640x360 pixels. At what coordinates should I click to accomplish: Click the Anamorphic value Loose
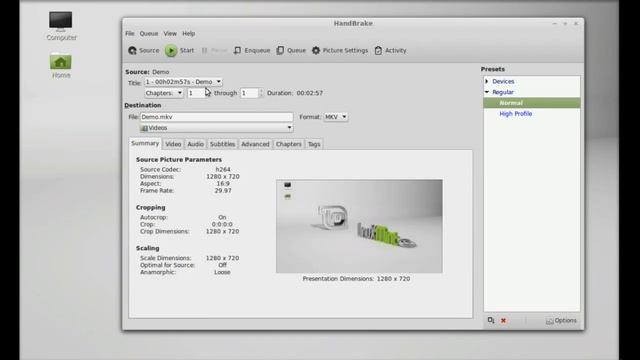point(222,272)
